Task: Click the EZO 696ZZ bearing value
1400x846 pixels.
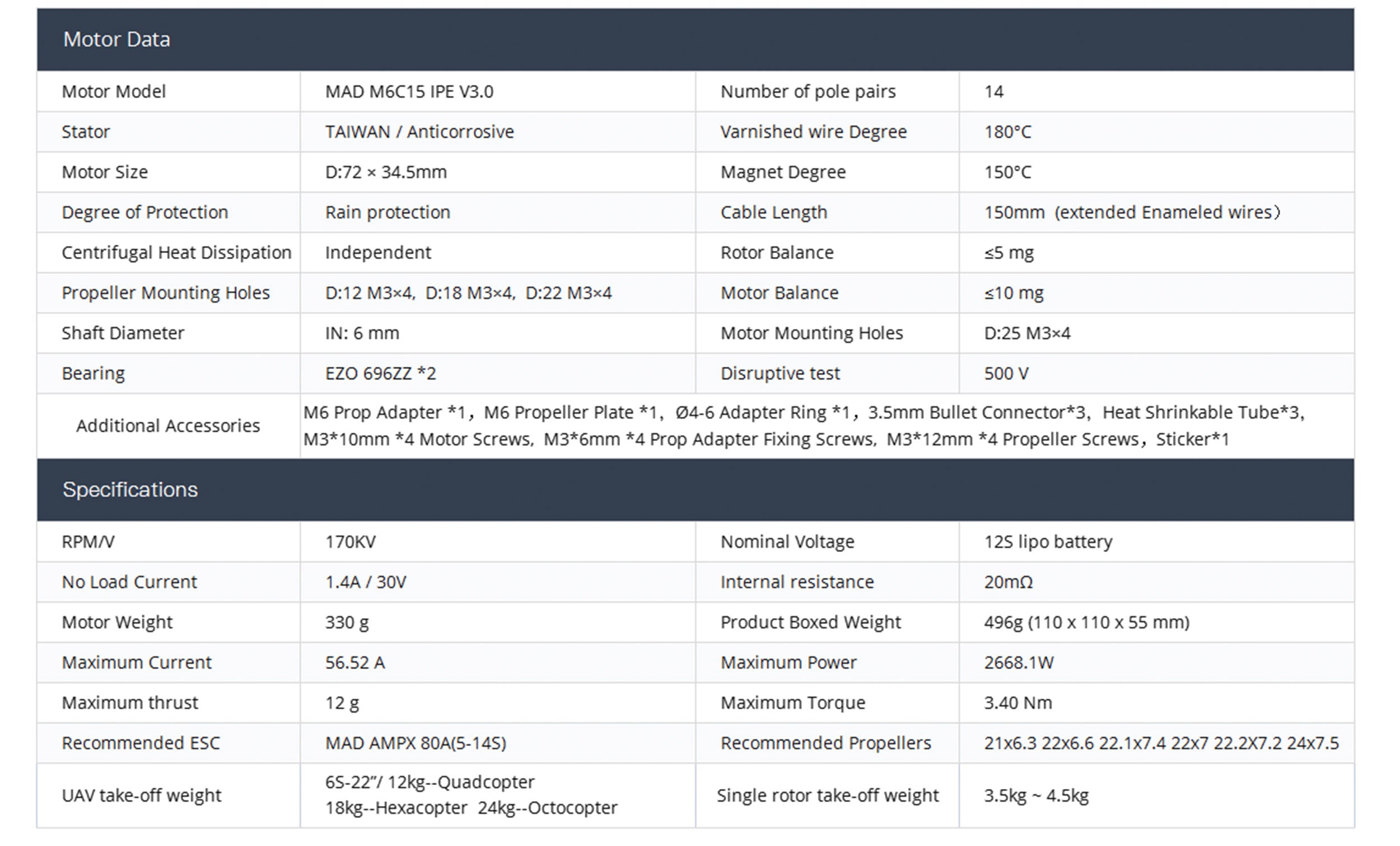Action: pos(380,374)
